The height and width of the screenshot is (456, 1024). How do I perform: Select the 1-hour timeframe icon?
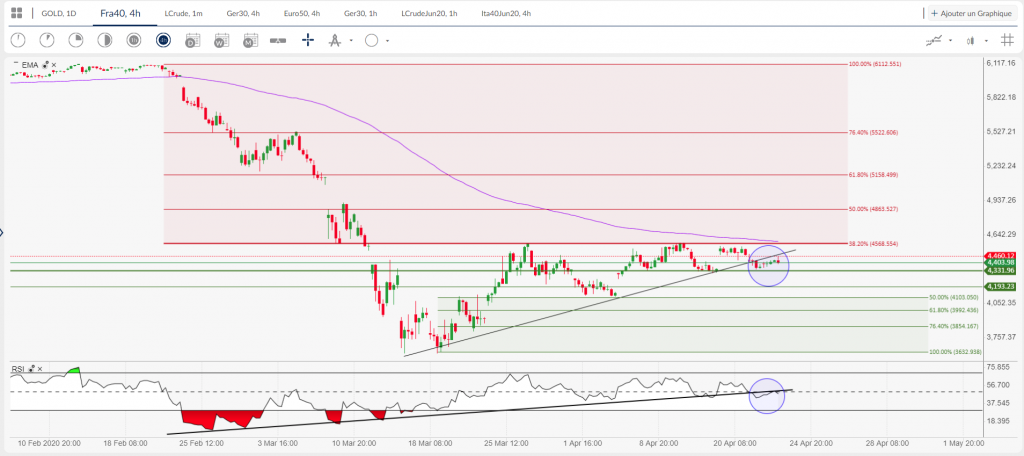point(133,41)
